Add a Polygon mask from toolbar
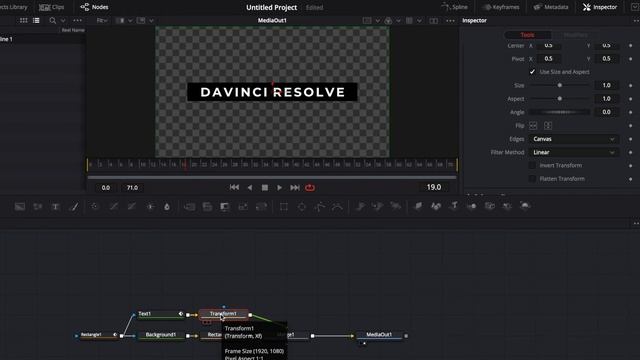Screen dimensions: 640x360 click(x=320, y=207)
